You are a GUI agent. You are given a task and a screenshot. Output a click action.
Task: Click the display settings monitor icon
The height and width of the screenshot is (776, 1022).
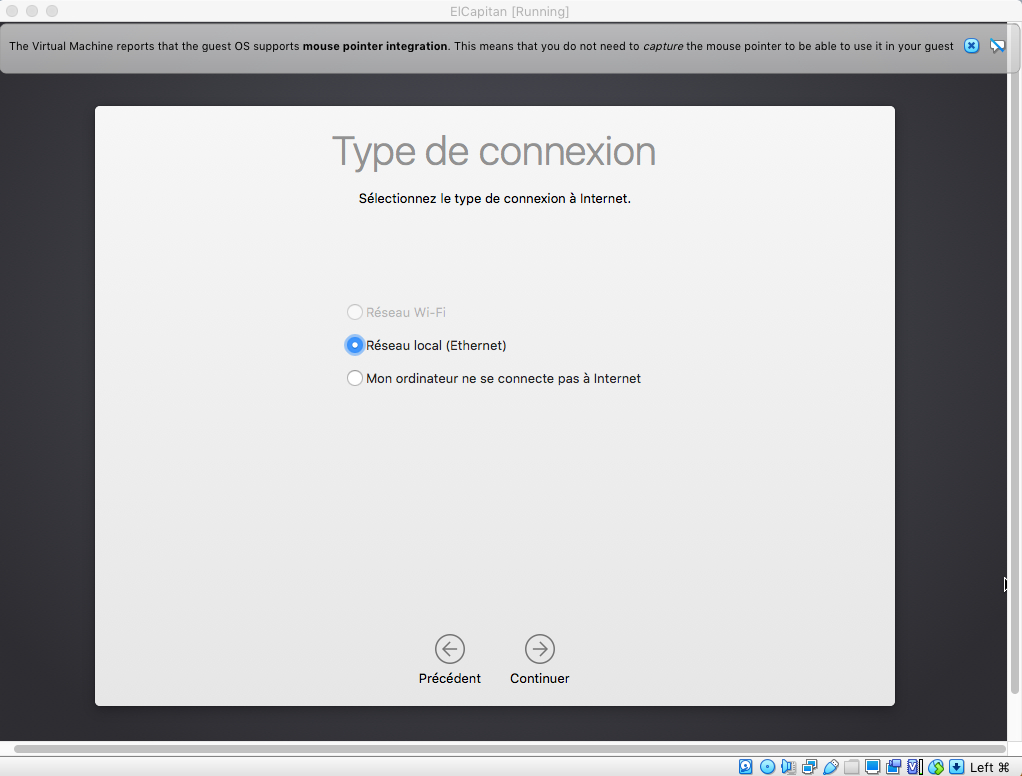pos(872,767)
